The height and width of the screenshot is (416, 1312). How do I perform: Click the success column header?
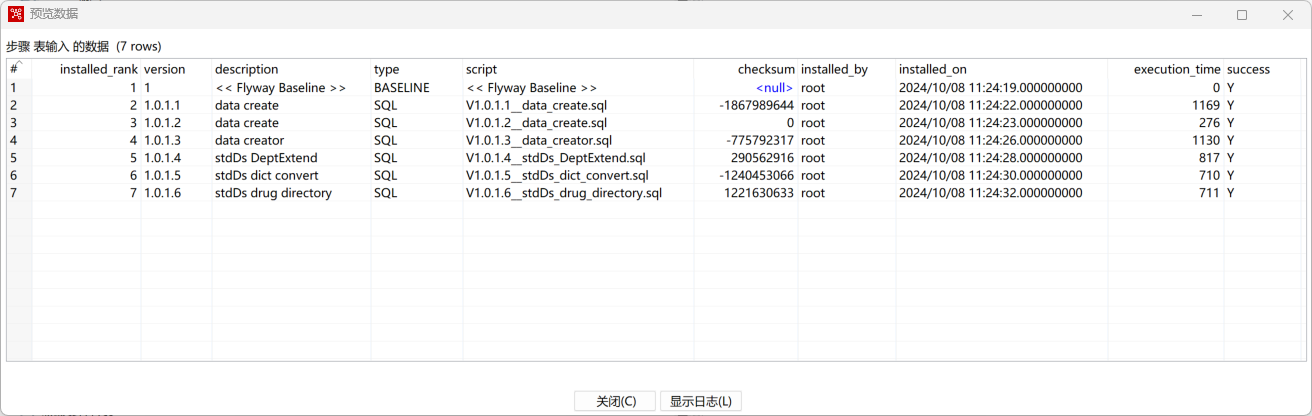tap(1248, 70)
